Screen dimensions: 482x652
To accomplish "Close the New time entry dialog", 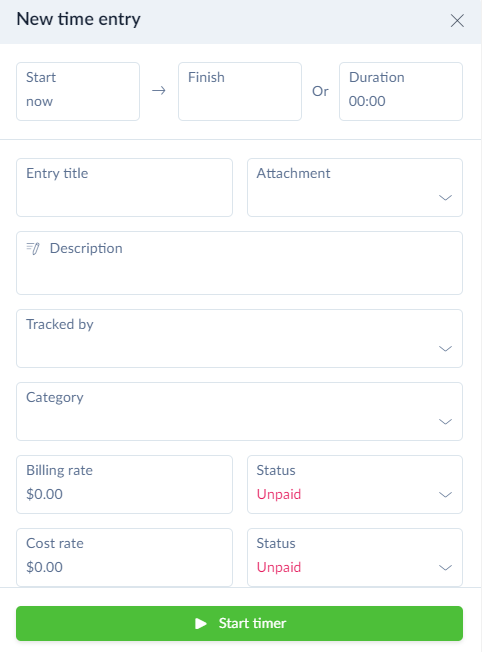I will (457, 20).
